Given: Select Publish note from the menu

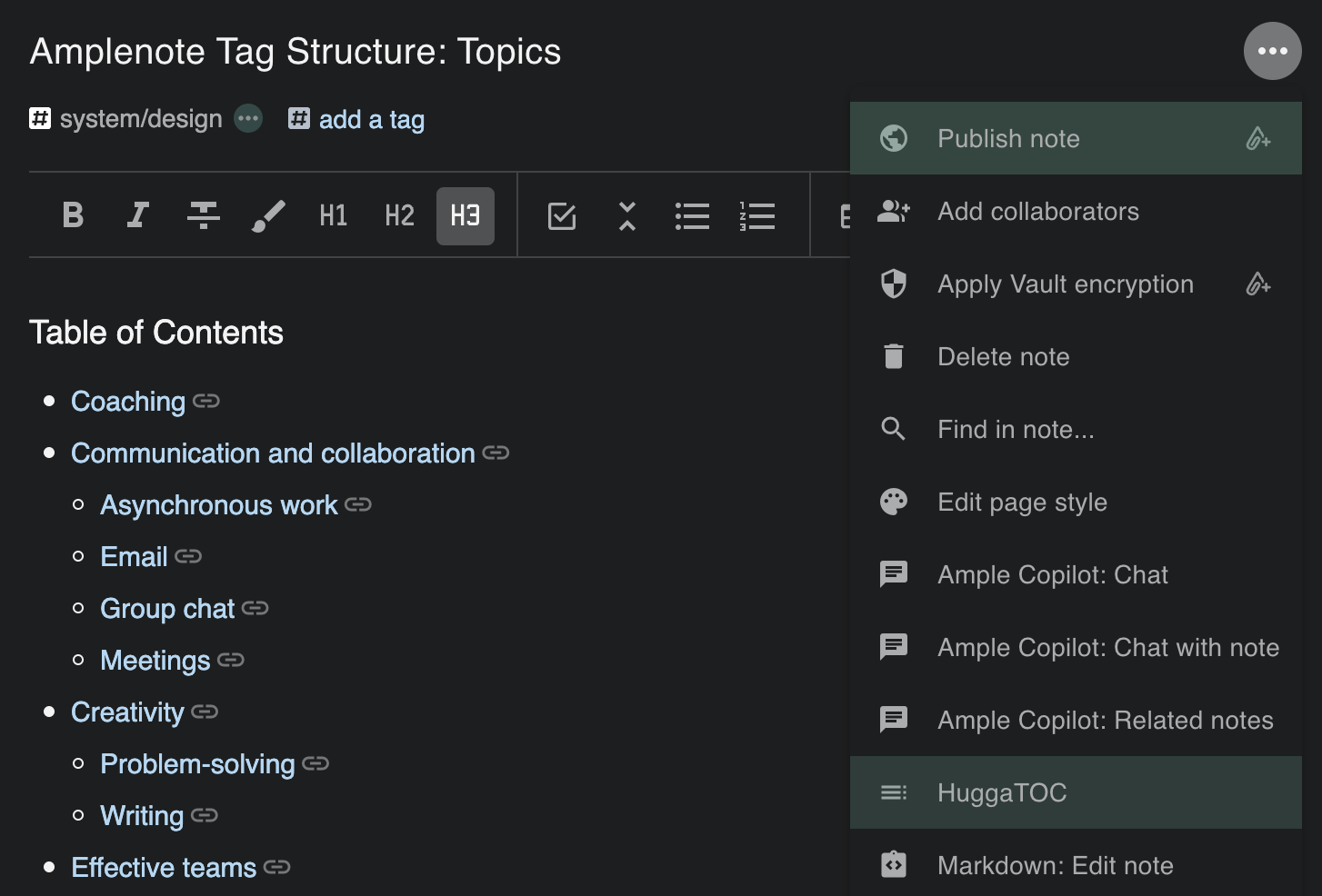Looking at the screenshot, I should (1008, 138).
